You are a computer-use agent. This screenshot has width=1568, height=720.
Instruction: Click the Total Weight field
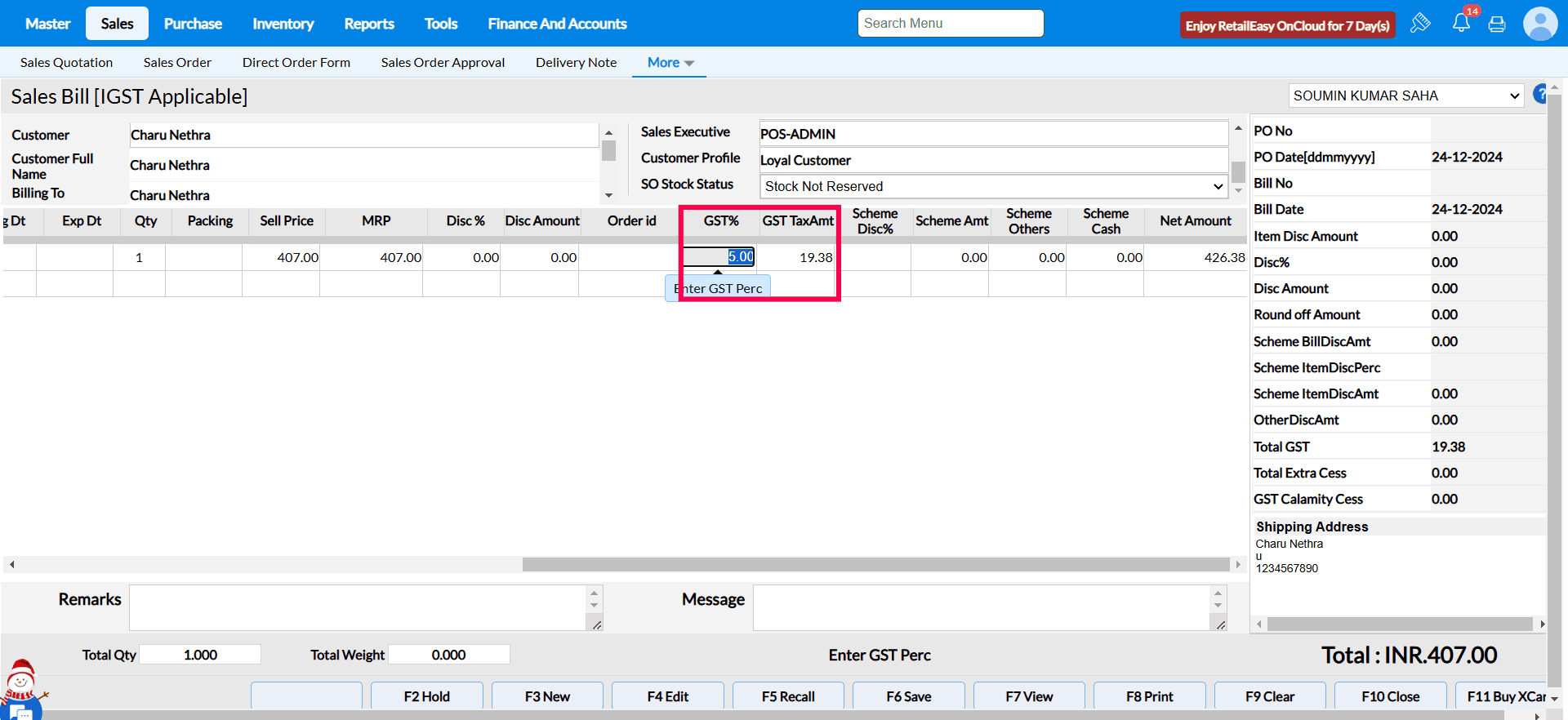coord(448,655)
